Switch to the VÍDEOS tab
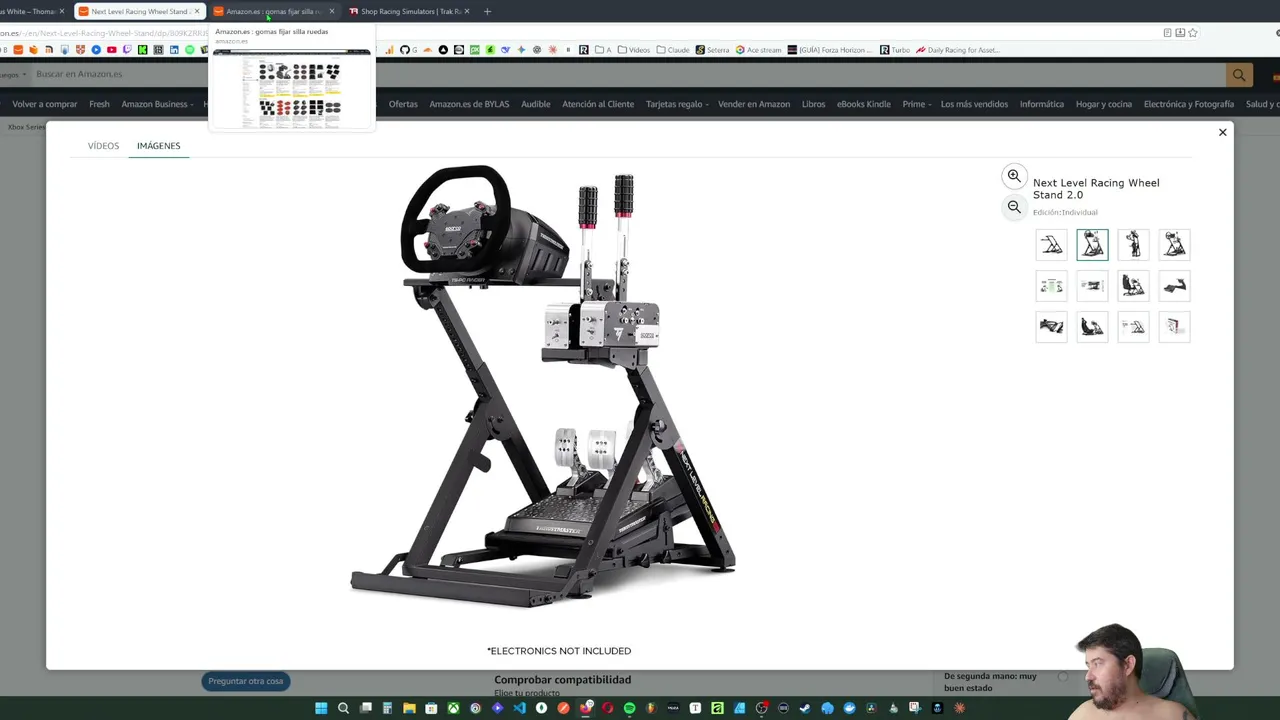Screen dimensions: 1280x720 coord(103,146)
